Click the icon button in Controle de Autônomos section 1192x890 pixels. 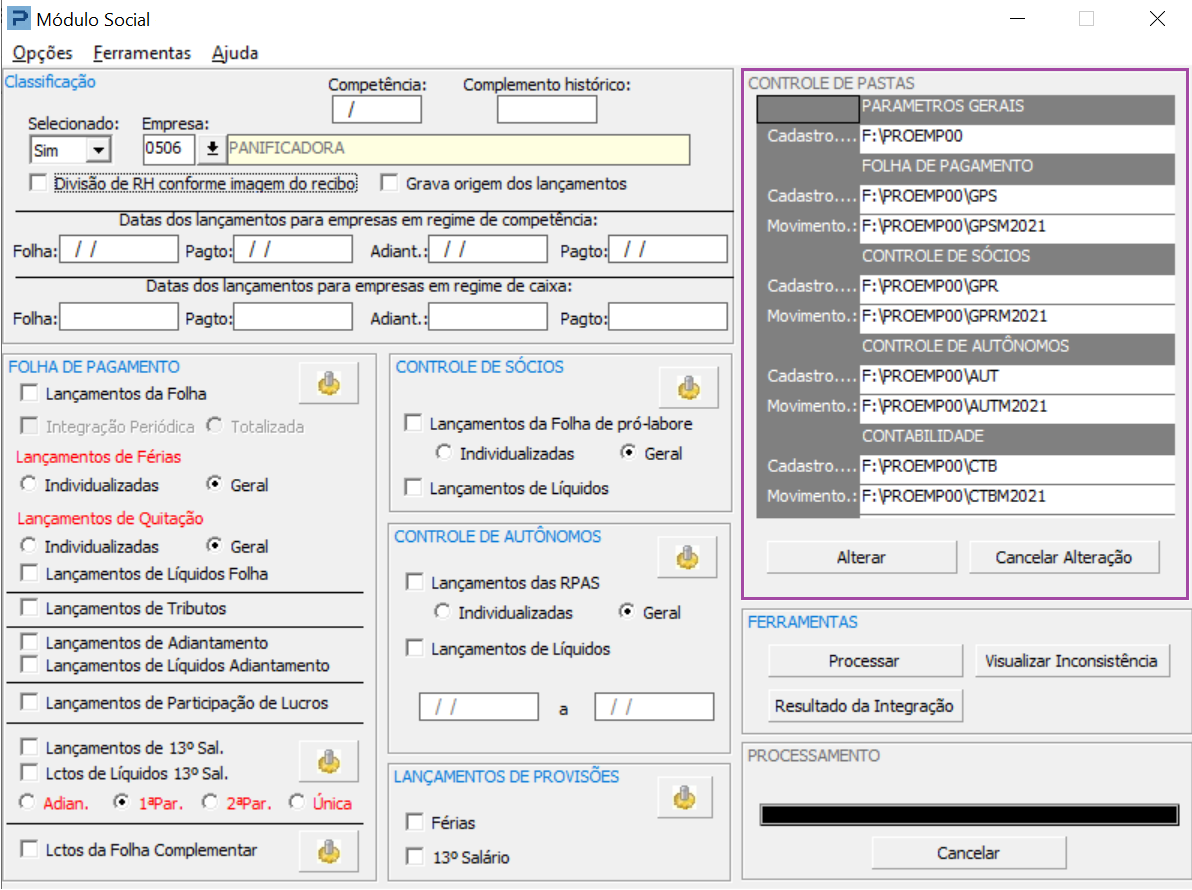click(x=687, y=556)
